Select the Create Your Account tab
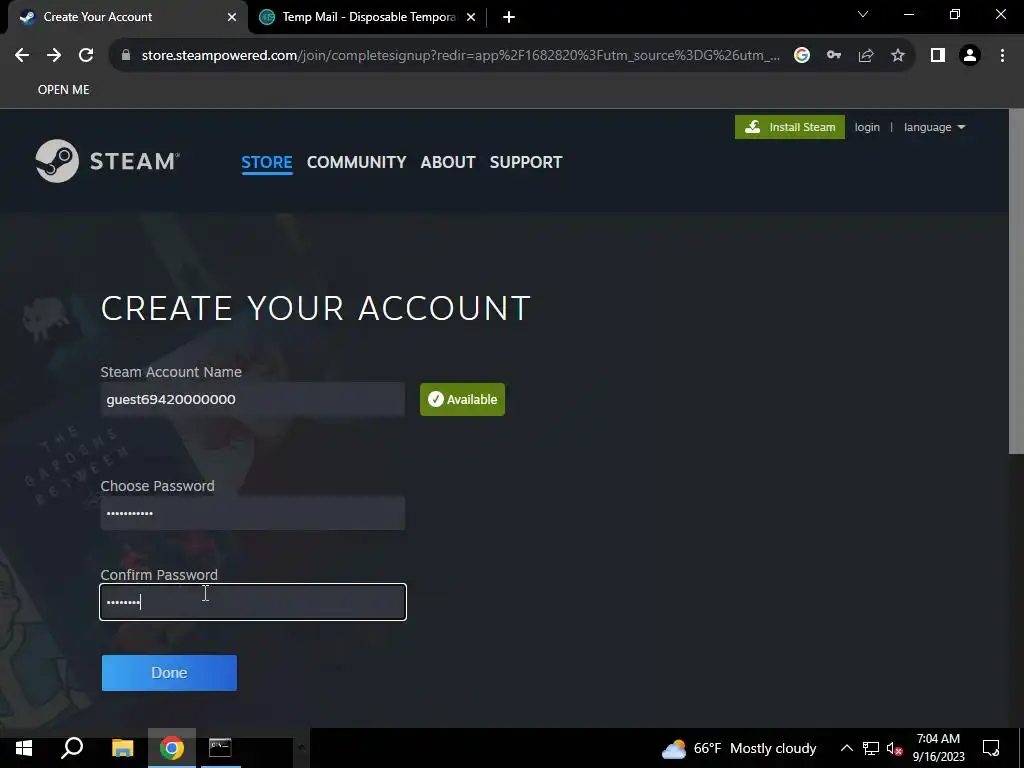Image resolution: width=1024 pixels, height=768 pixels. pyautogui.click(x=127, y=17)
